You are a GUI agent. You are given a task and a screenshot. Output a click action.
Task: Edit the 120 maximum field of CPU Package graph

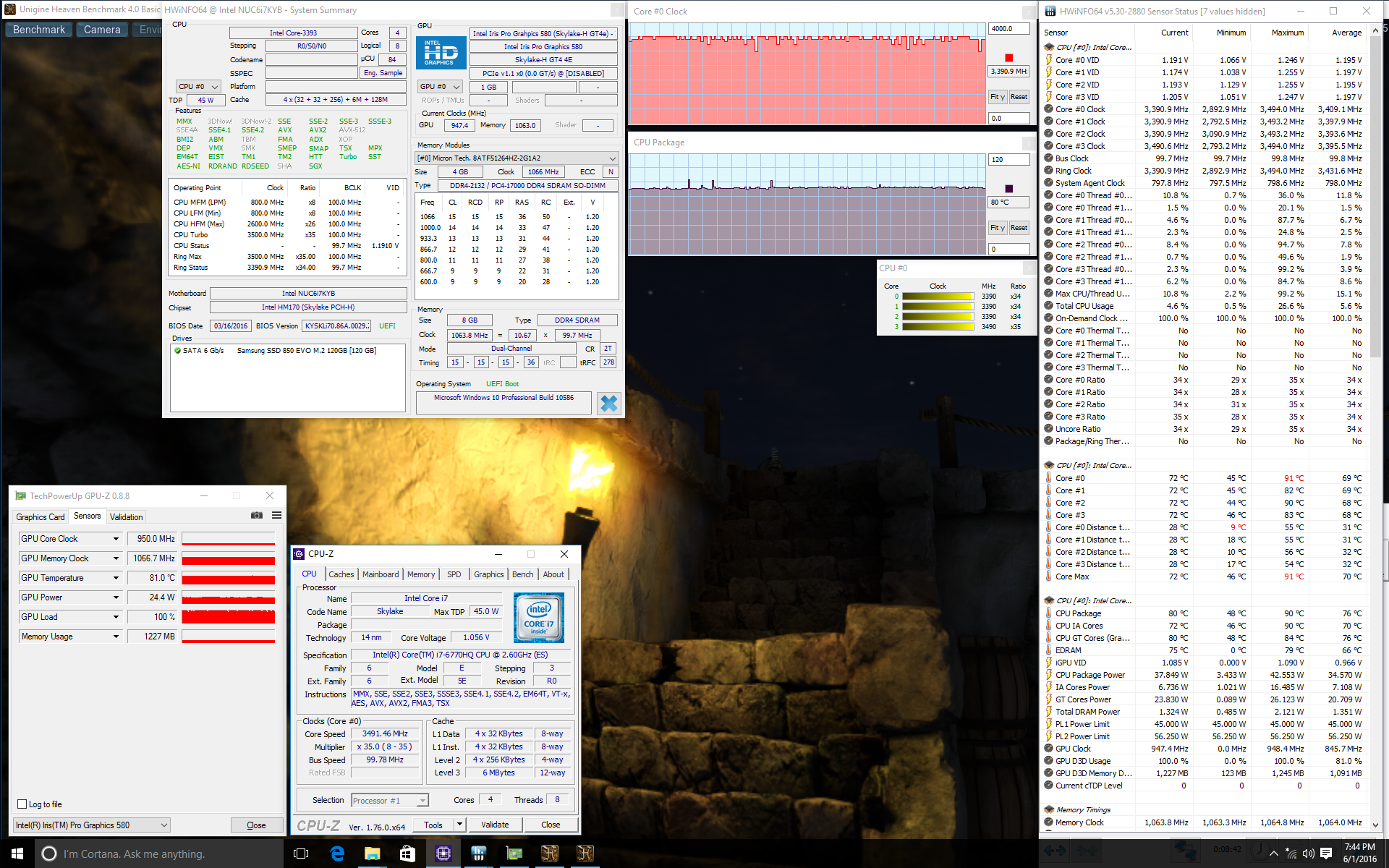coord(1008,160)
